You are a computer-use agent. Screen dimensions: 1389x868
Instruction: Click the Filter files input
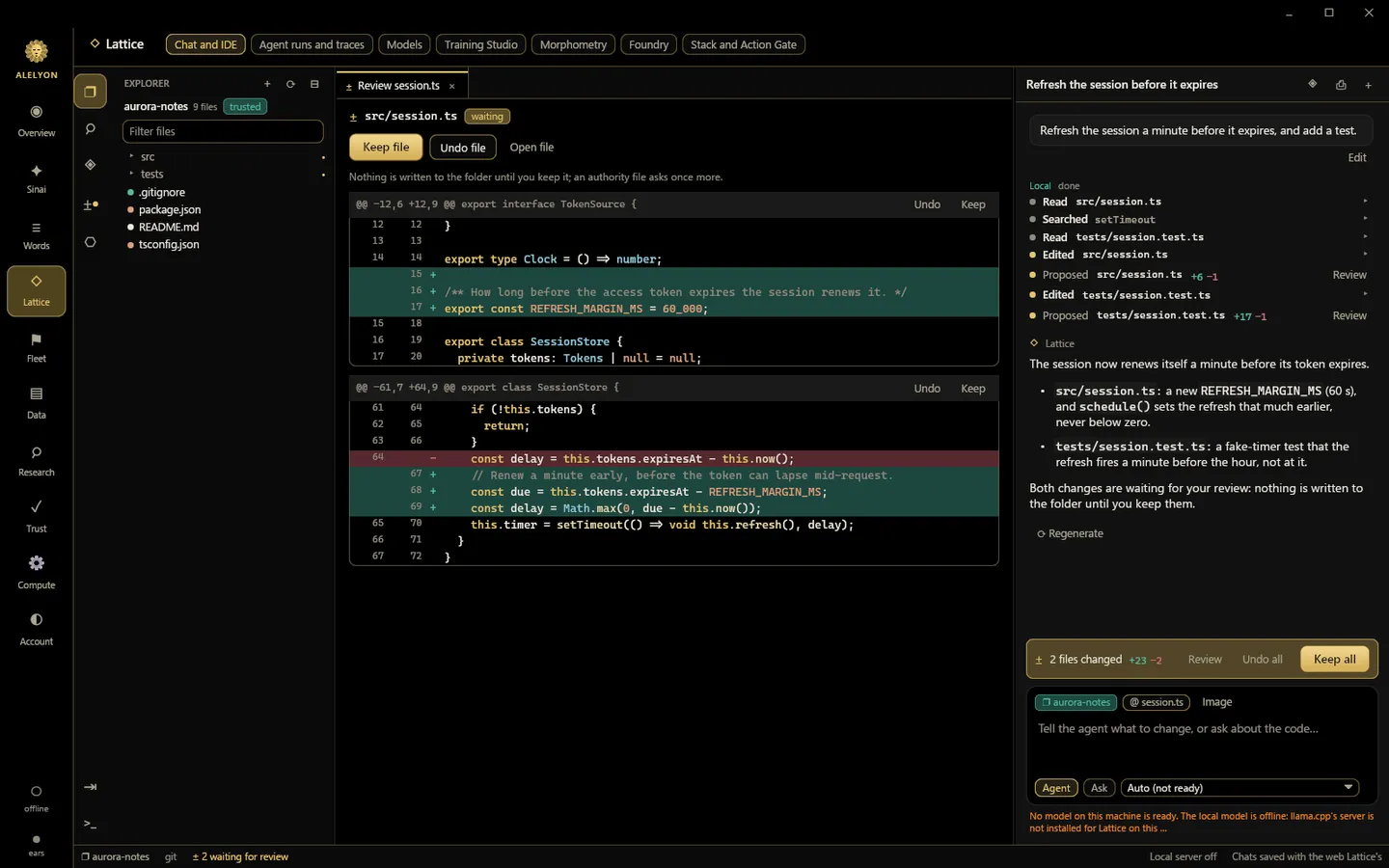pyautogui.click(x=223, y=131)
